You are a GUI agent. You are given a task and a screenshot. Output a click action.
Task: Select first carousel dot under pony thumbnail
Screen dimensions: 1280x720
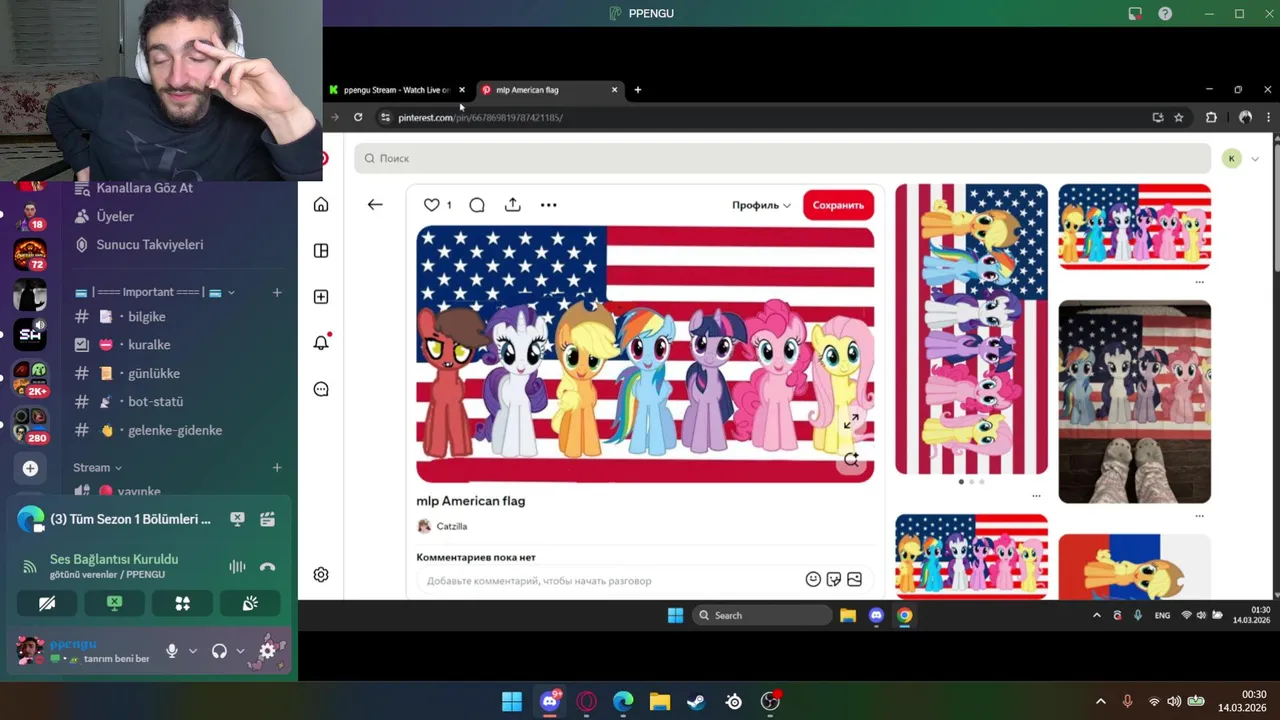pos(961,482)
